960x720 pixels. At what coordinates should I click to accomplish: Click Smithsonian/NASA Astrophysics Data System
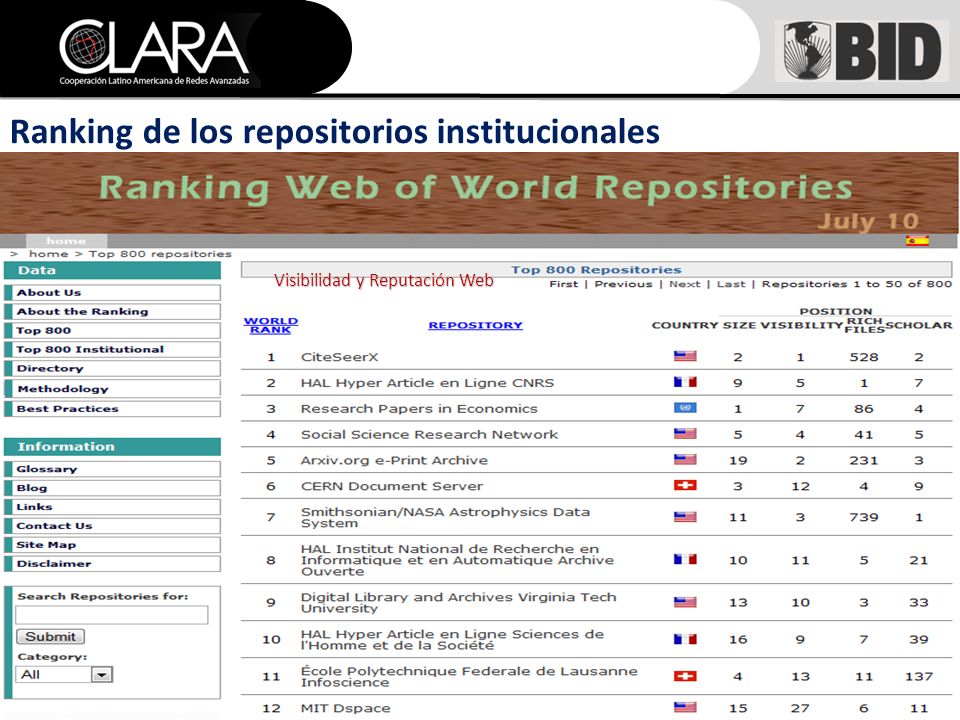click(x=445, y=517)
